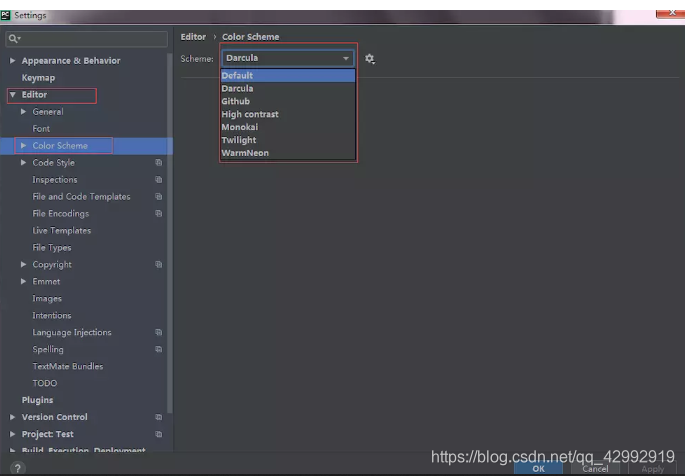Select the Copyright label

tap(52, 265)
